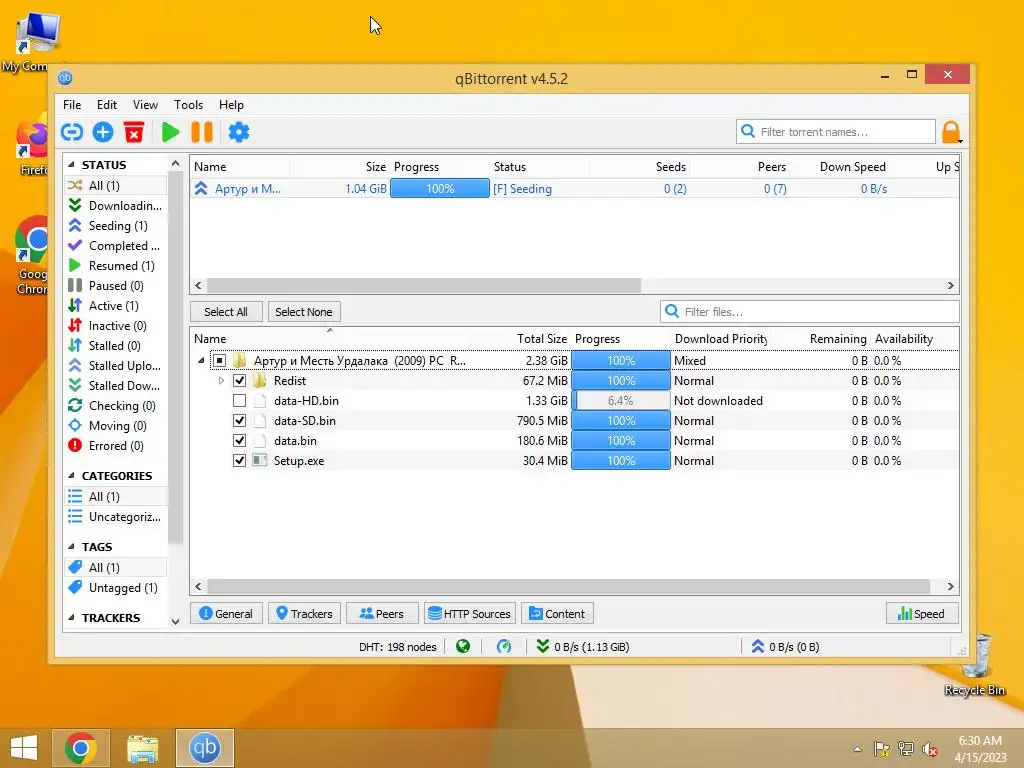Image resolution: width=1024 pixels, height=768 pixels.
Task: Open the Speed graph button
Action: [x=921, y=614]
